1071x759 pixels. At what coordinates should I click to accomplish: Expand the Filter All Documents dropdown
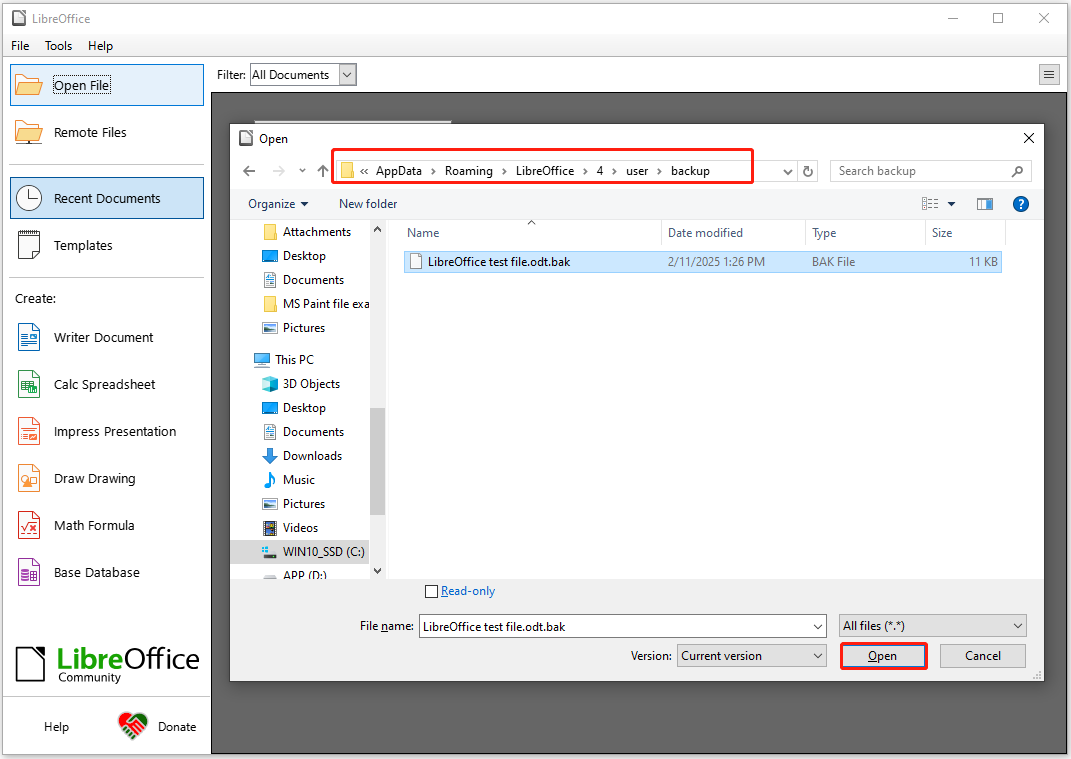(x=347, y=75)
